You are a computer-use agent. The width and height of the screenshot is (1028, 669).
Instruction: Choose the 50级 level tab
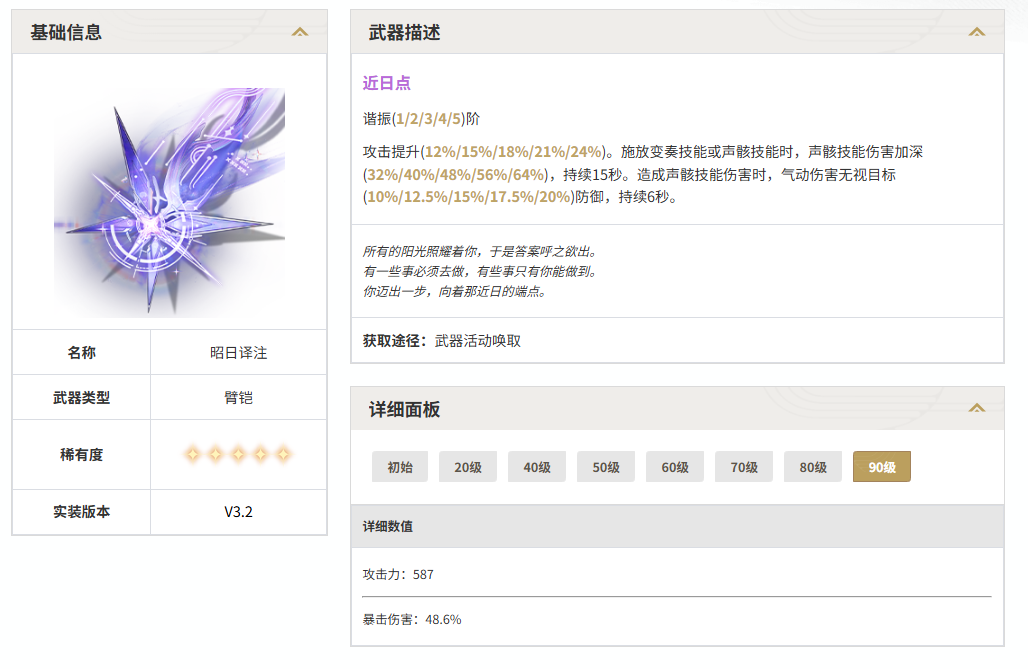point(606,467)
